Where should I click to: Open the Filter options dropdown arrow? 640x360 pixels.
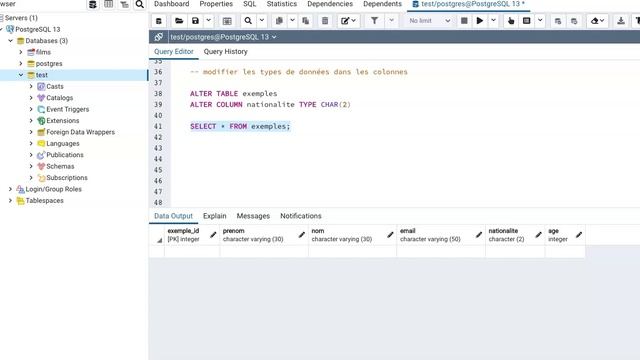point(391,21)
